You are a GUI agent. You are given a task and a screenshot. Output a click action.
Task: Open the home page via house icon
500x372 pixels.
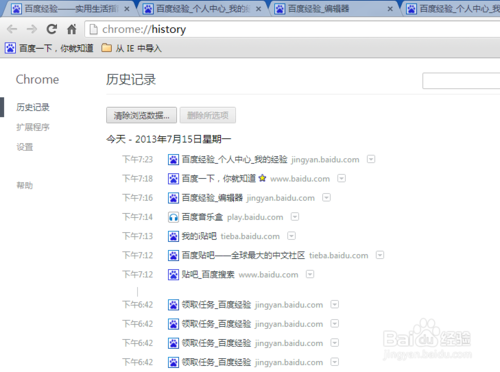tap(72, 29)
